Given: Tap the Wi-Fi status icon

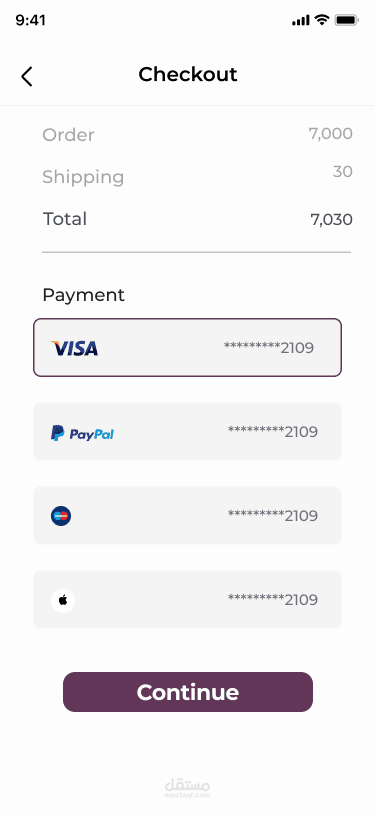Looking at the screenshot, I should point(322,20).
